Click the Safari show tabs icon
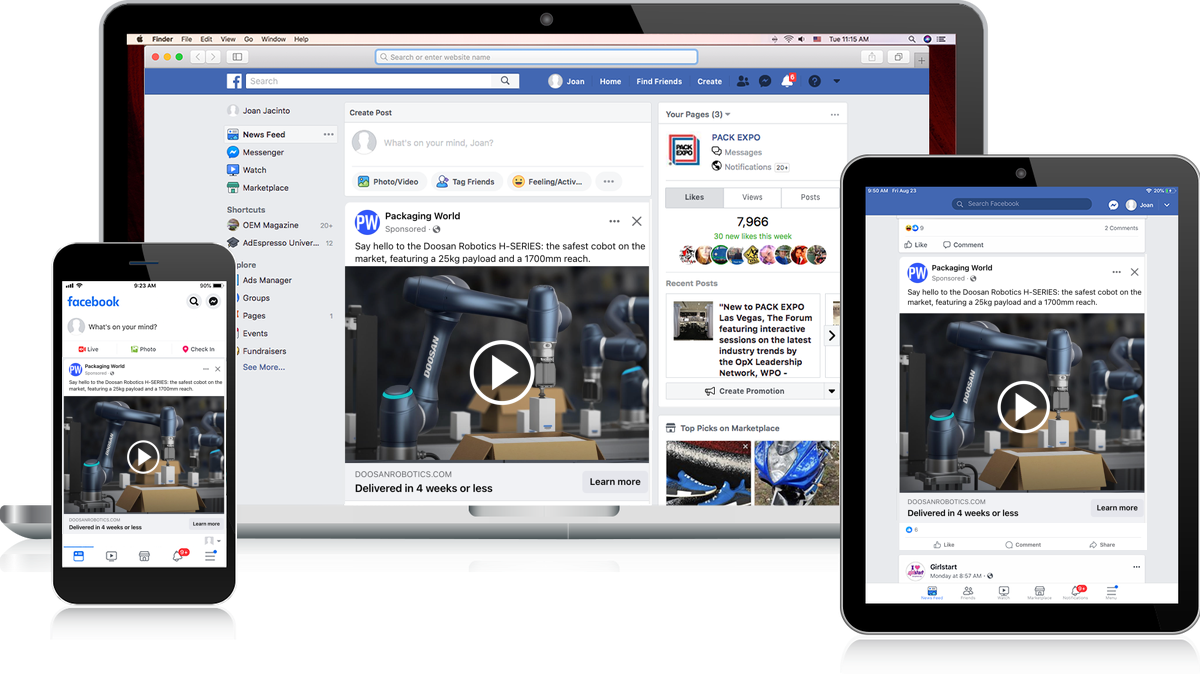The height and width of the screenshot is (674, 1200). click(x=899, y=57)
